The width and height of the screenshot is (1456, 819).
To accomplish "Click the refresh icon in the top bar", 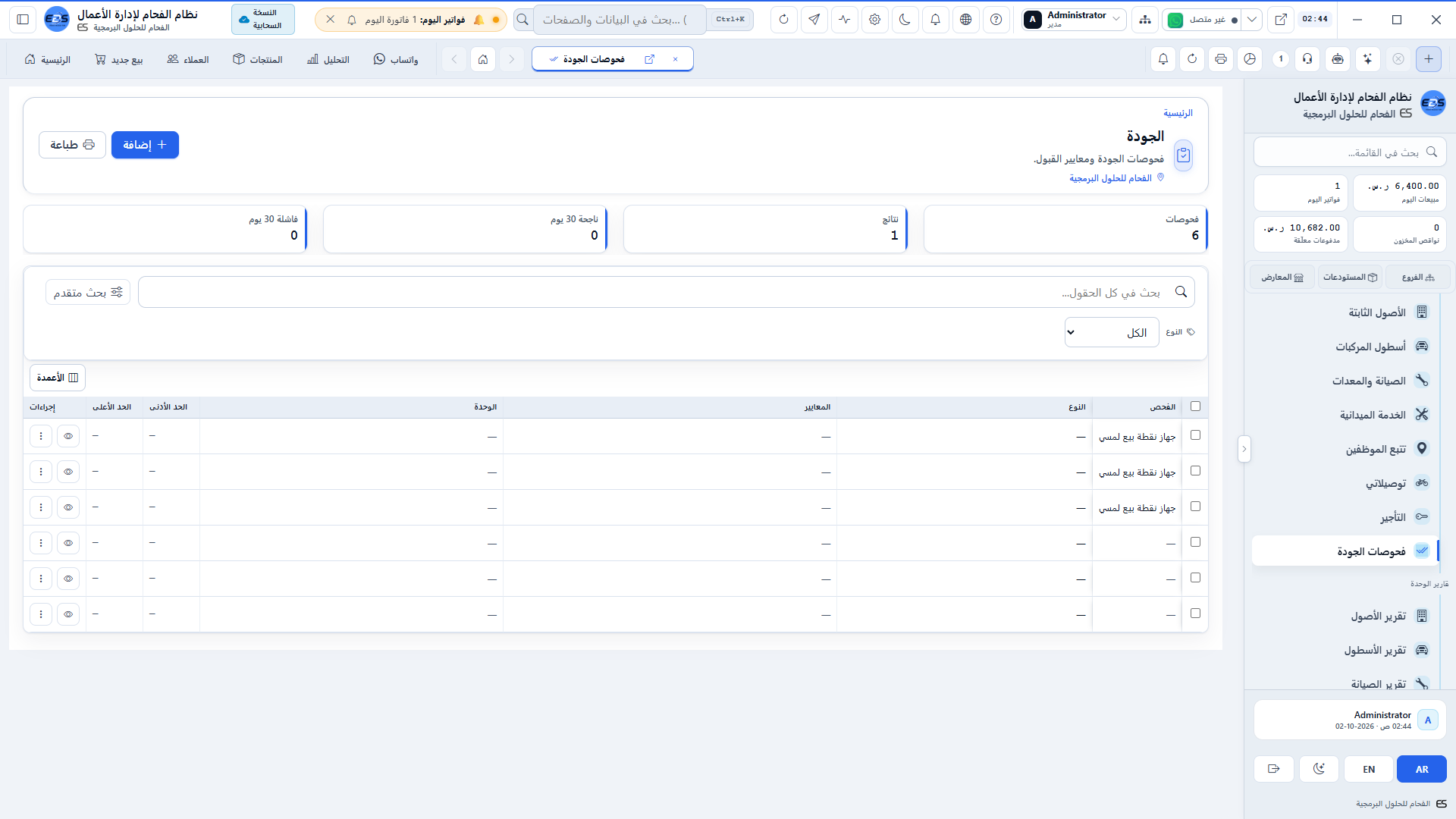I will [x=783, y=20].
